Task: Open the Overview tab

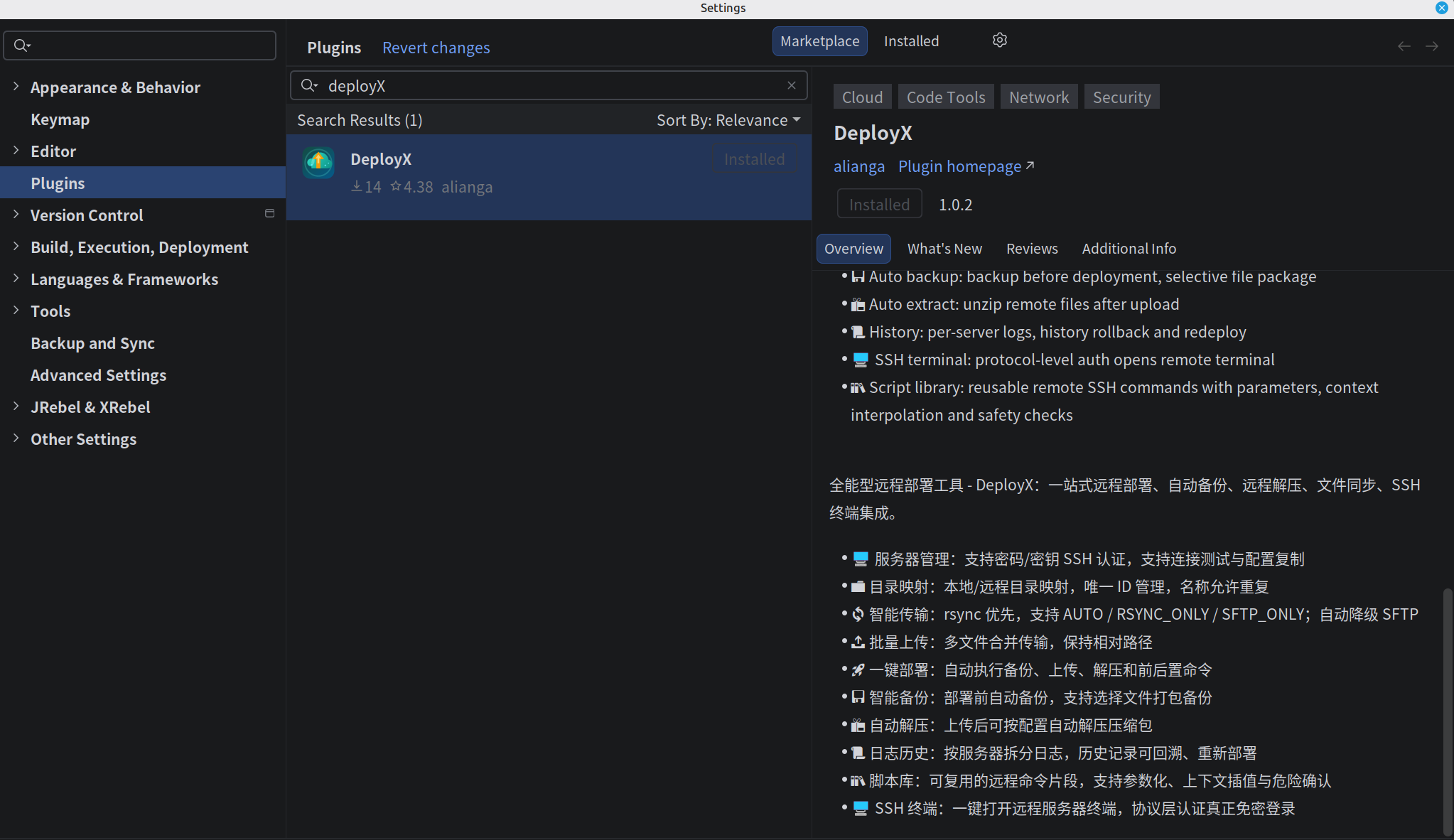Action: point(853,249)
